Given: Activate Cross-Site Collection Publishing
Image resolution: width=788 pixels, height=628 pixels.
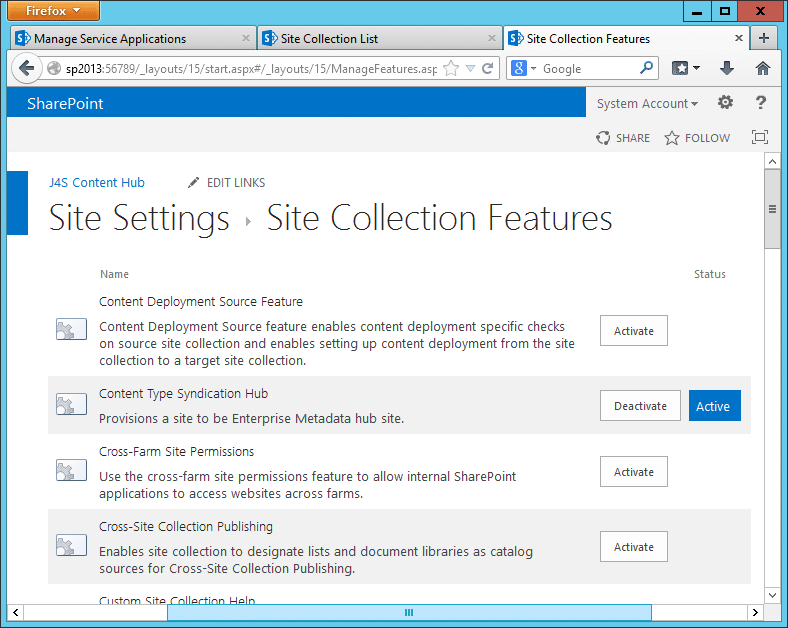Looking at the screenshot, I should (634, 547).
